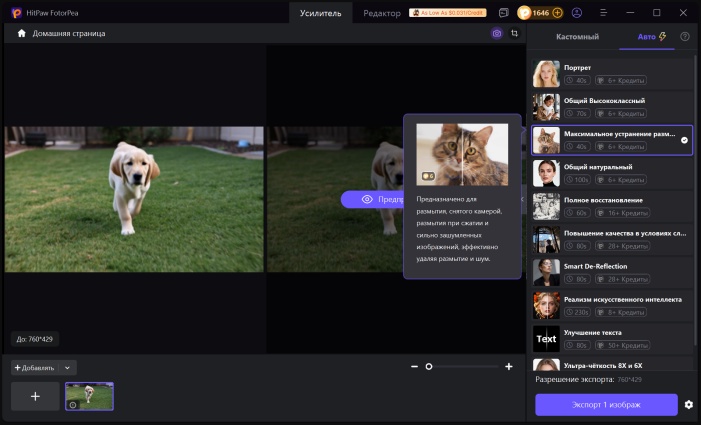Open the feedback message icon in title bar
Screen dimensions: 701x425
pyautogui.click(x=504, y=13)
